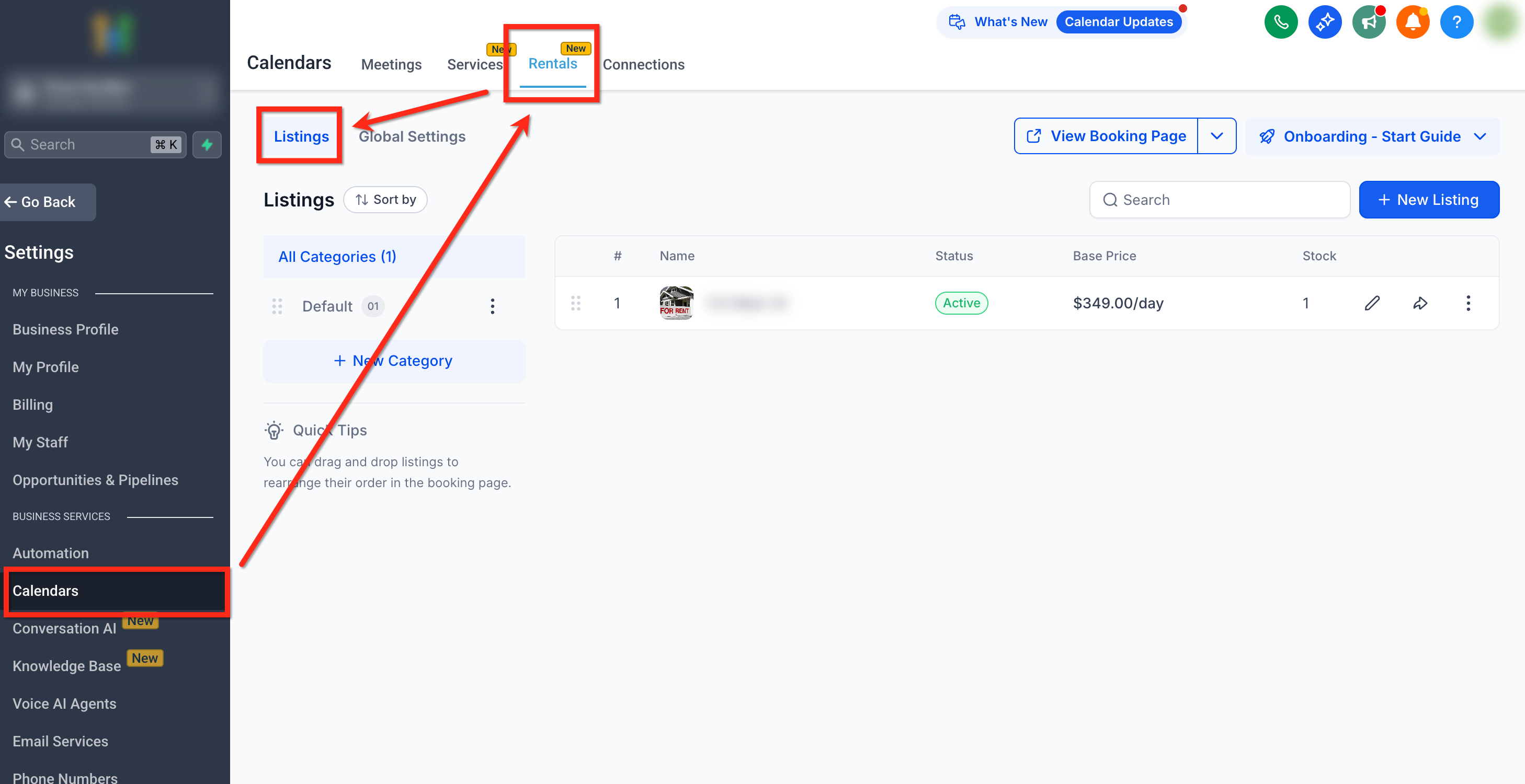
Task: Switch to Global Settings tab
Action: point(412,137)
